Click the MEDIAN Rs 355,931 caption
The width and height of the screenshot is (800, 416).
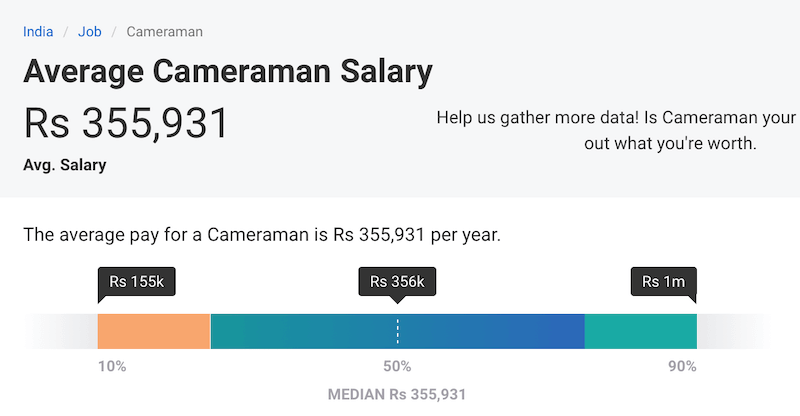click(397, 394)
